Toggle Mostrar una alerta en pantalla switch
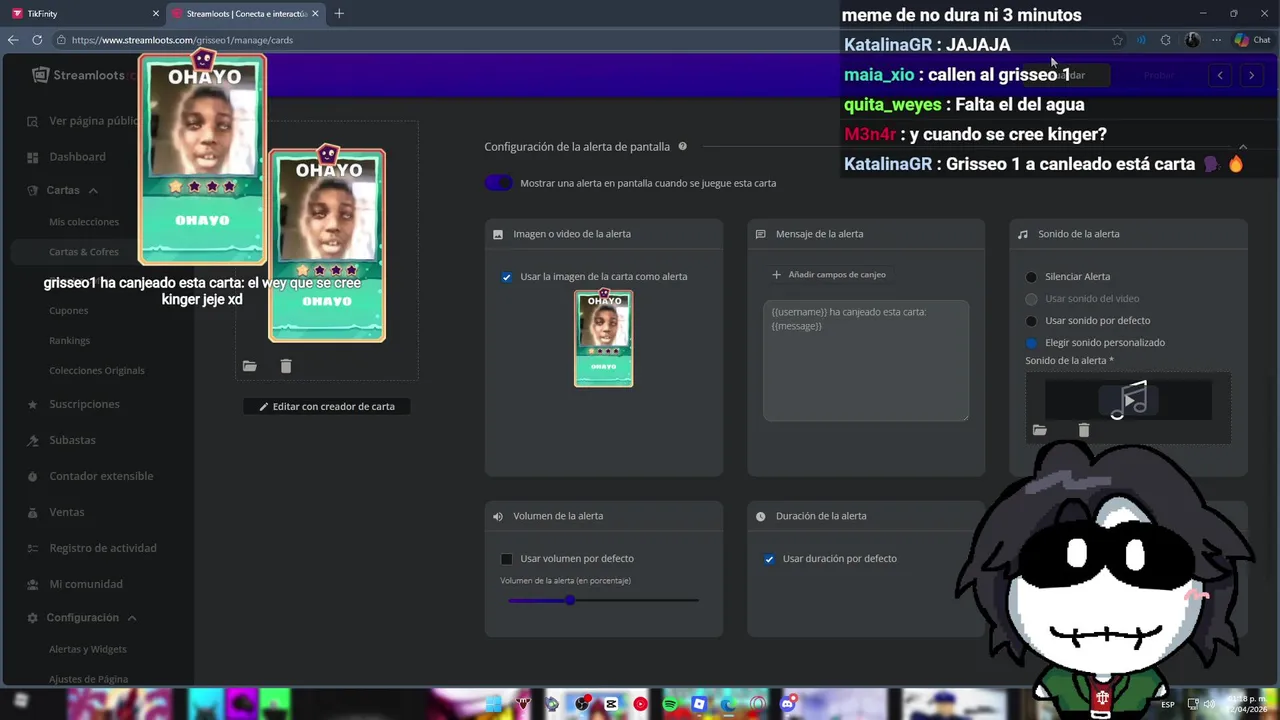The image size is (1280, 720). click(499, 183)
